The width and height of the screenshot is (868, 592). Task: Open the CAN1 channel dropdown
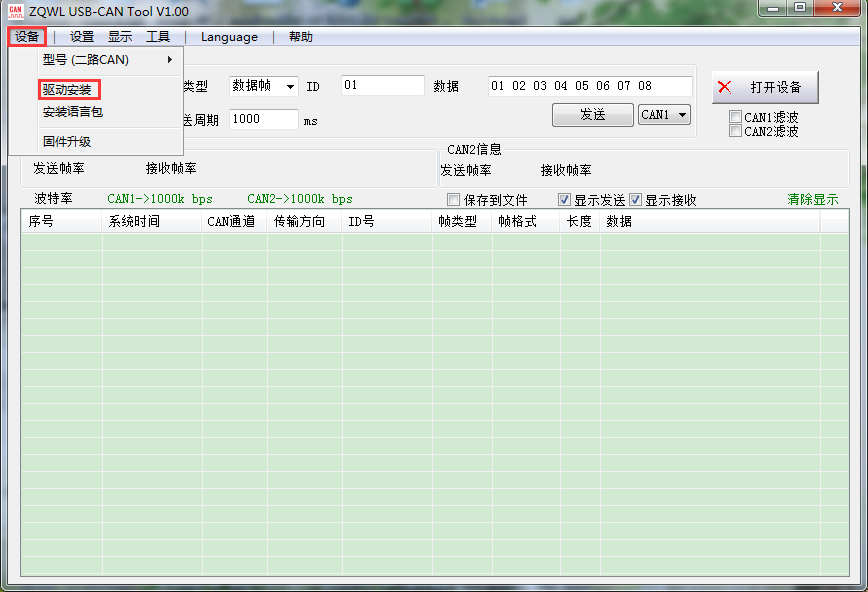[664, 115]
